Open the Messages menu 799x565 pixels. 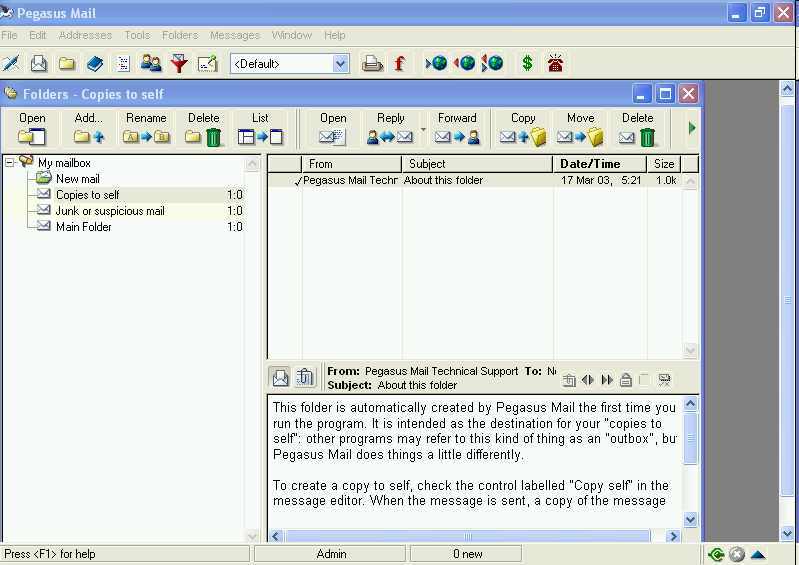tap(235, 35)
